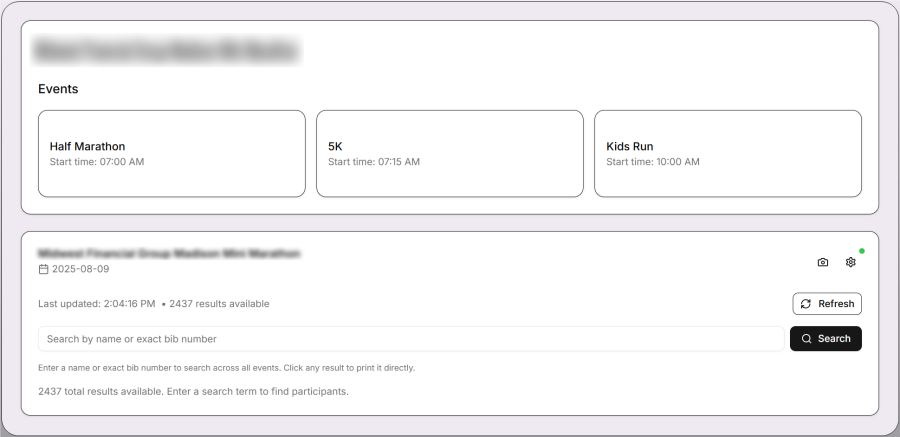This screenshot has width=900, height=437.
Task: Click the magnifier icon in the Search button
Action: 806,339
